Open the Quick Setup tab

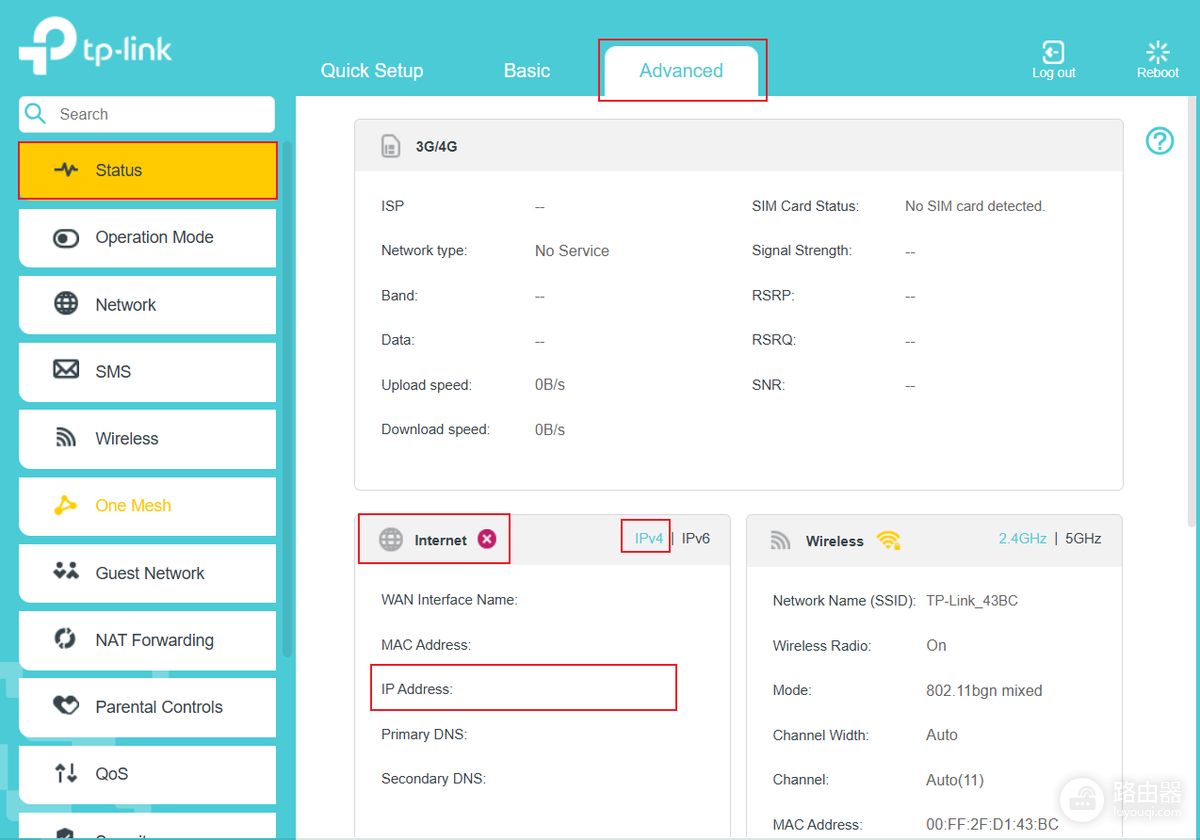pyautogui.click(x=372, y=71)
